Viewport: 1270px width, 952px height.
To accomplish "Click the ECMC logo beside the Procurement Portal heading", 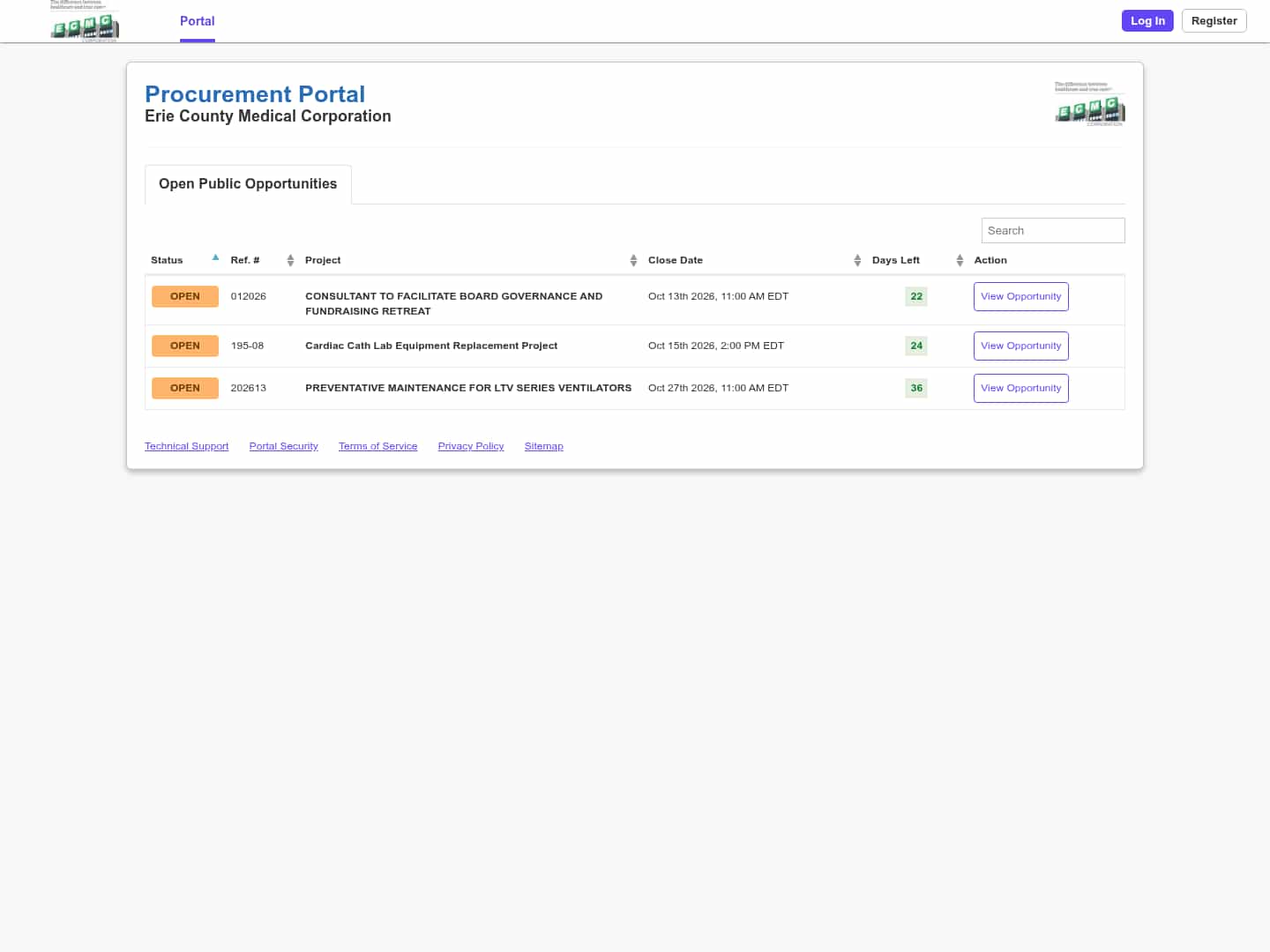I will [1089, 104].
